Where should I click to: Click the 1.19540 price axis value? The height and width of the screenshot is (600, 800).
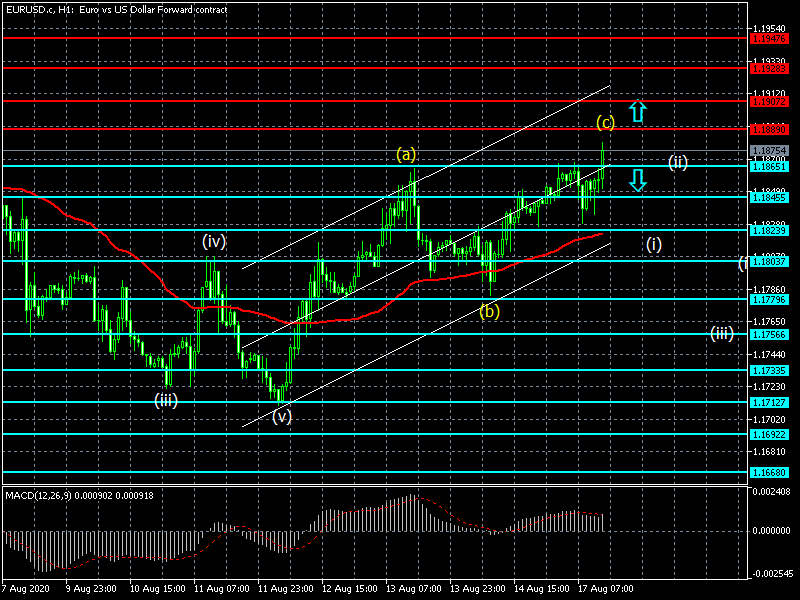pyautogui.click(x=769, y=28)
